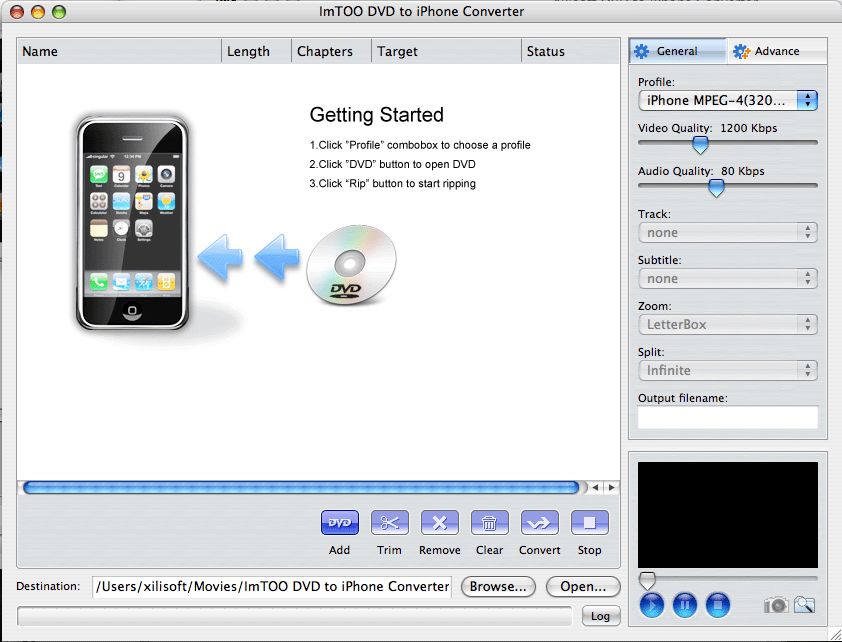842x642 pixels.
Task: Open the snapshot folder magnifier icon
Action: pyautogui.click(x=804, y=605)
